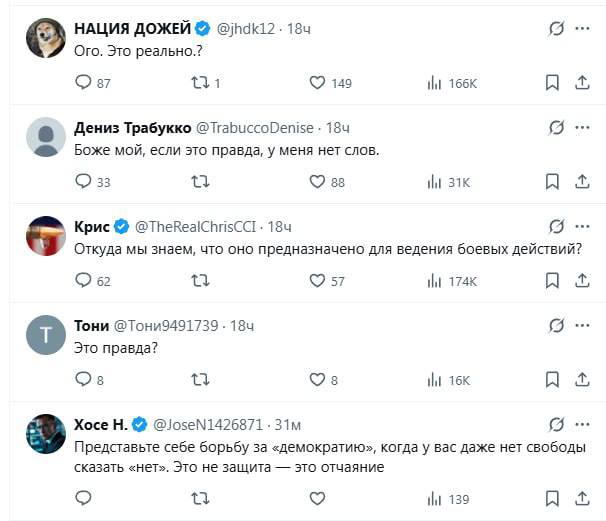Like the reply from Хосе Н.
The image size is (606, 521).
(x=317, y=499)
